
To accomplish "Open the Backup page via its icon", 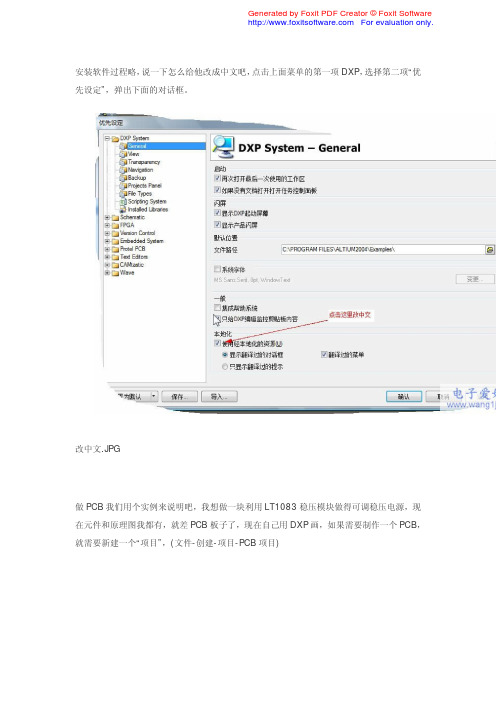I will (x=123, y=178).
